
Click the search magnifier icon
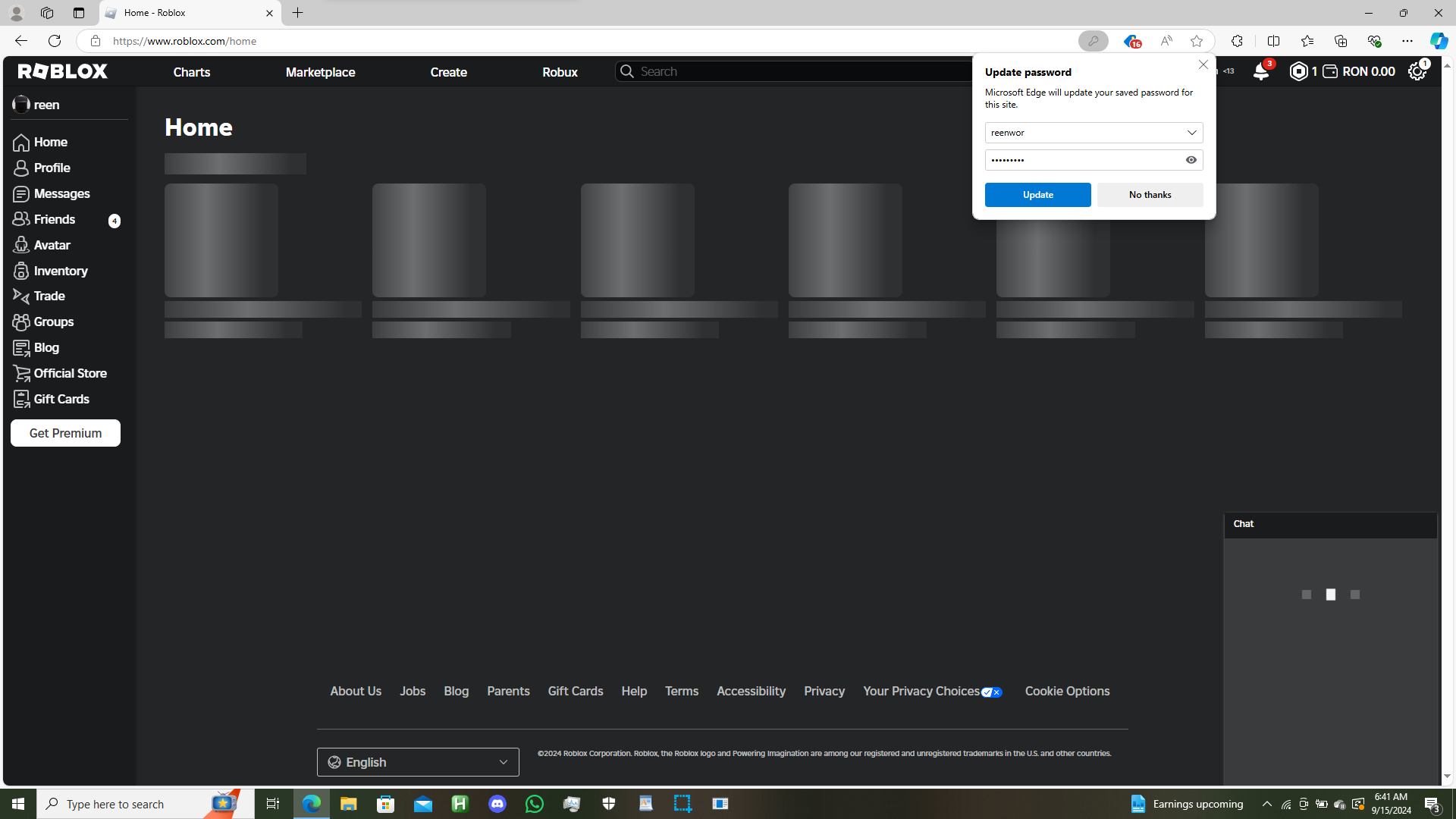tap(627, 71)
